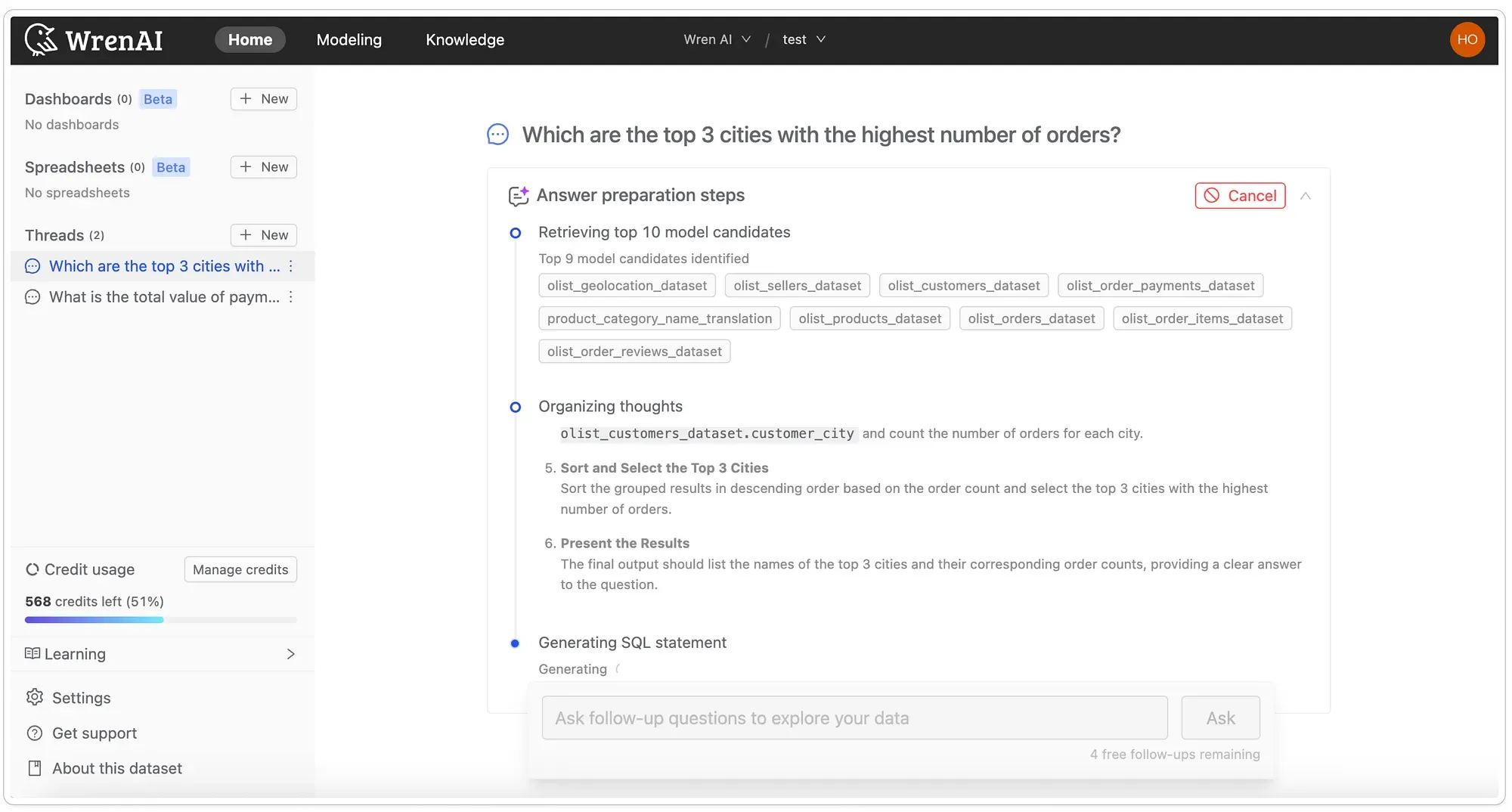Cancel the answer generation
Screen dimensions: 1512x812
click(x=1240, y=196)
